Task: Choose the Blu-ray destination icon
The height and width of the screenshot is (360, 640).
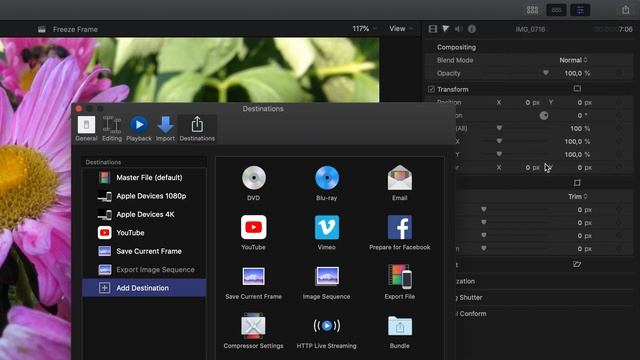Action: coord(327,178)
